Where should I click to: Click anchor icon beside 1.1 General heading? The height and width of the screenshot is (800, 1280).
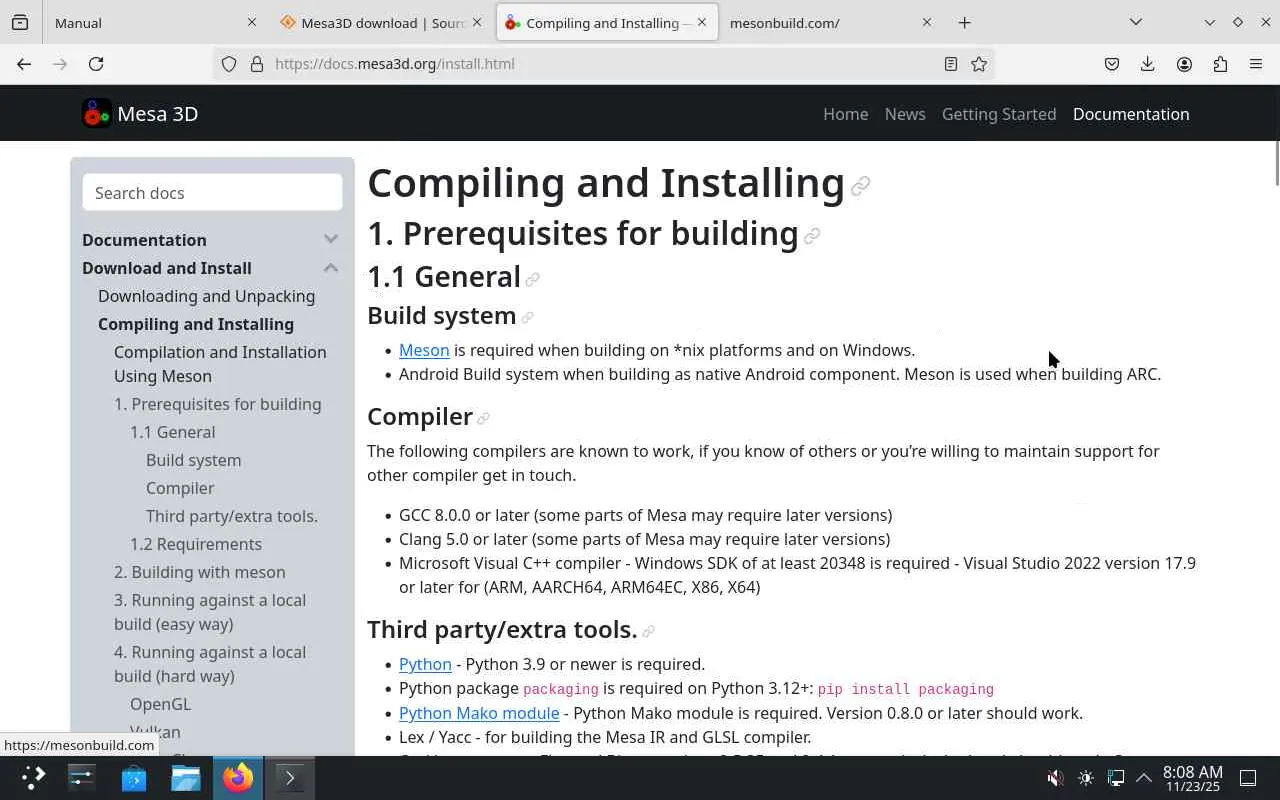pyautogui.click(x=533, y=279)
